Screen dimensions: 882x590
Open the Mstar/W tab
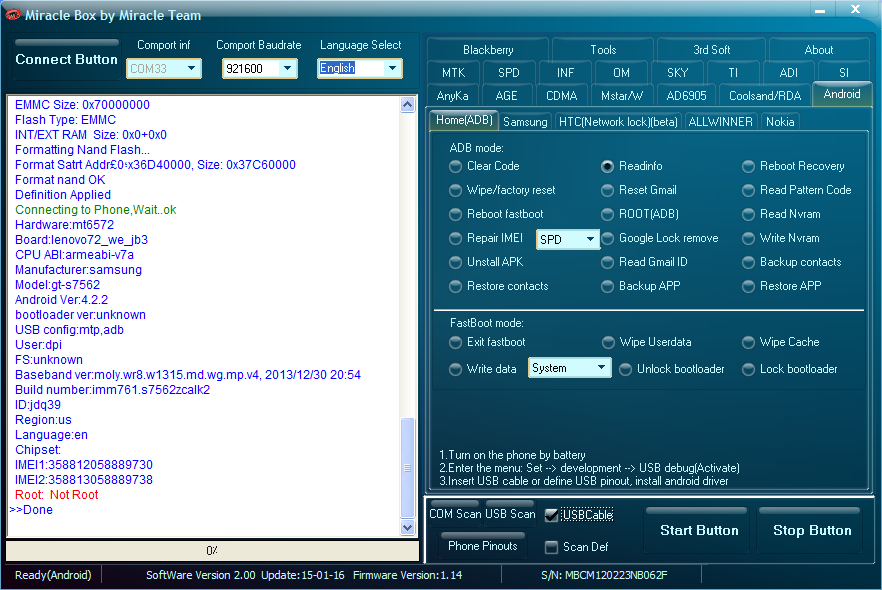click(x=622, y=96)
